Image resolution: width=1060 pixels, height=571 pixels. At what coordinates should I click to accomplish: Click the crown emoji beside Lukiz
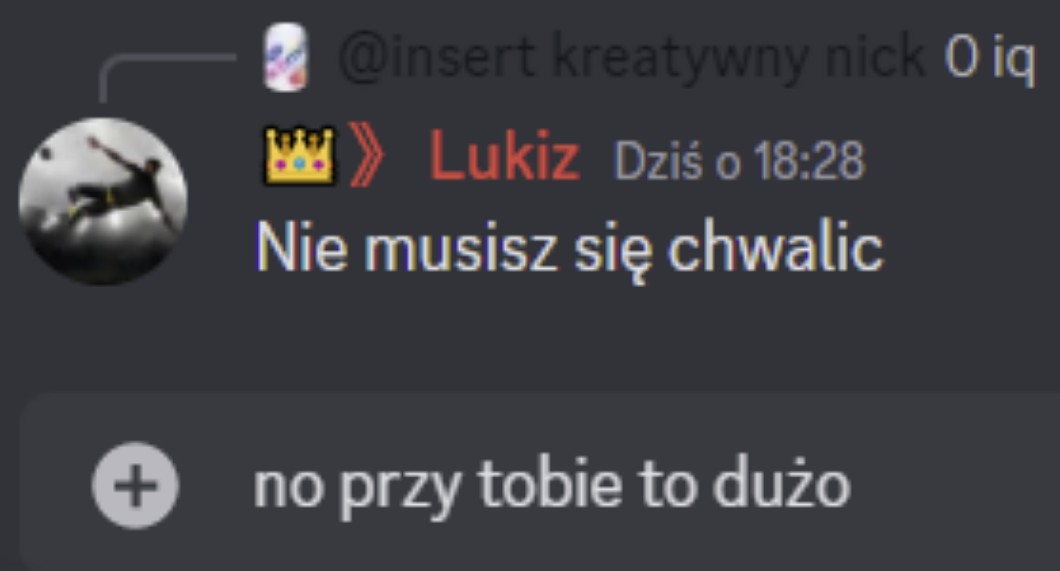click(x=299, y=157)
